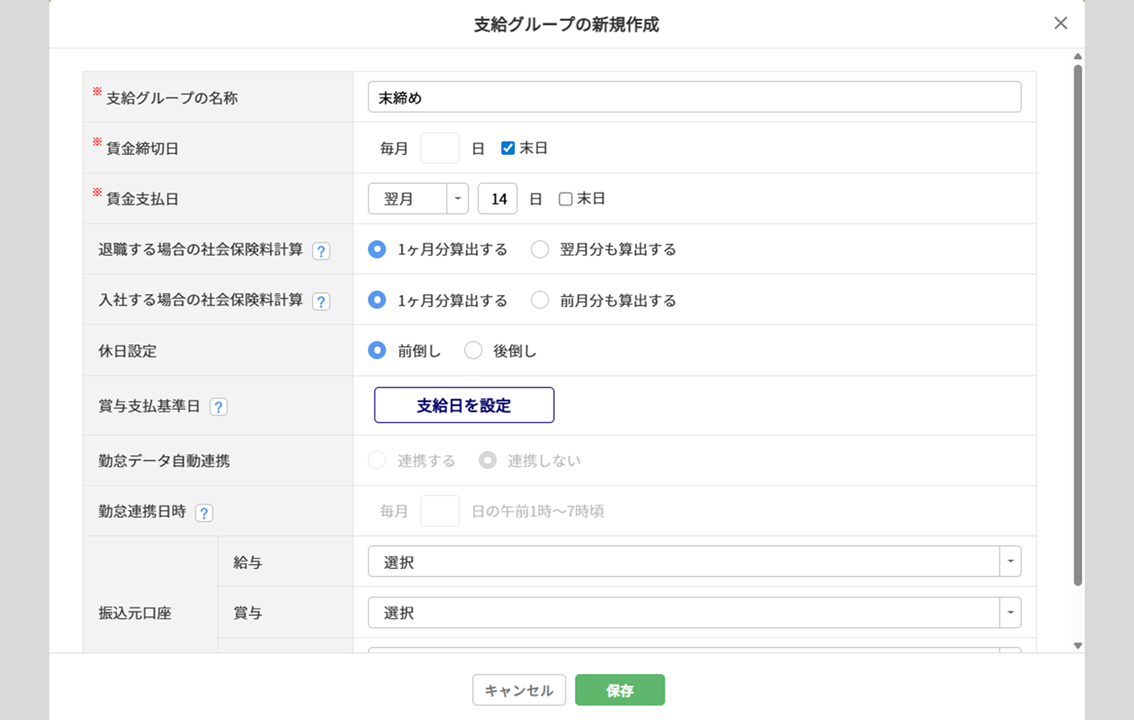Click help icon beside 入社する場合の社会保険料計算
This screenshot has height=720, width=1134.
321,301
